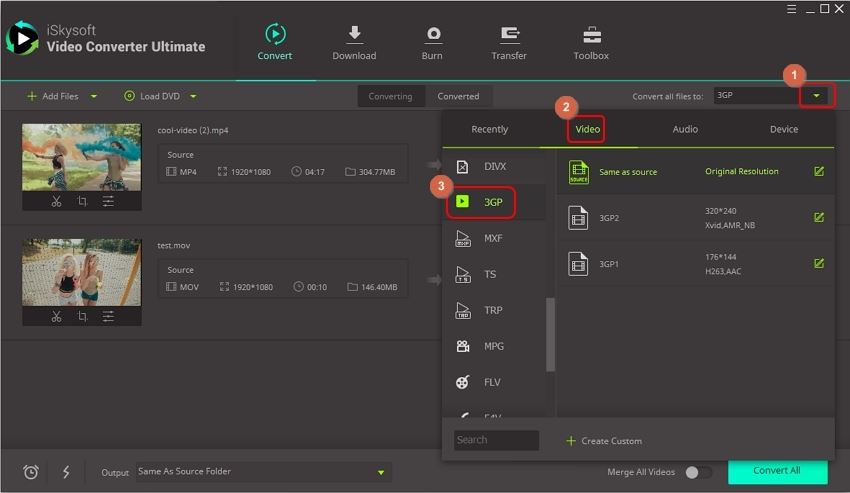The width and height of the screenshot is (850, 493).
Task: Open the Burn section
Action: click(432, 43)
